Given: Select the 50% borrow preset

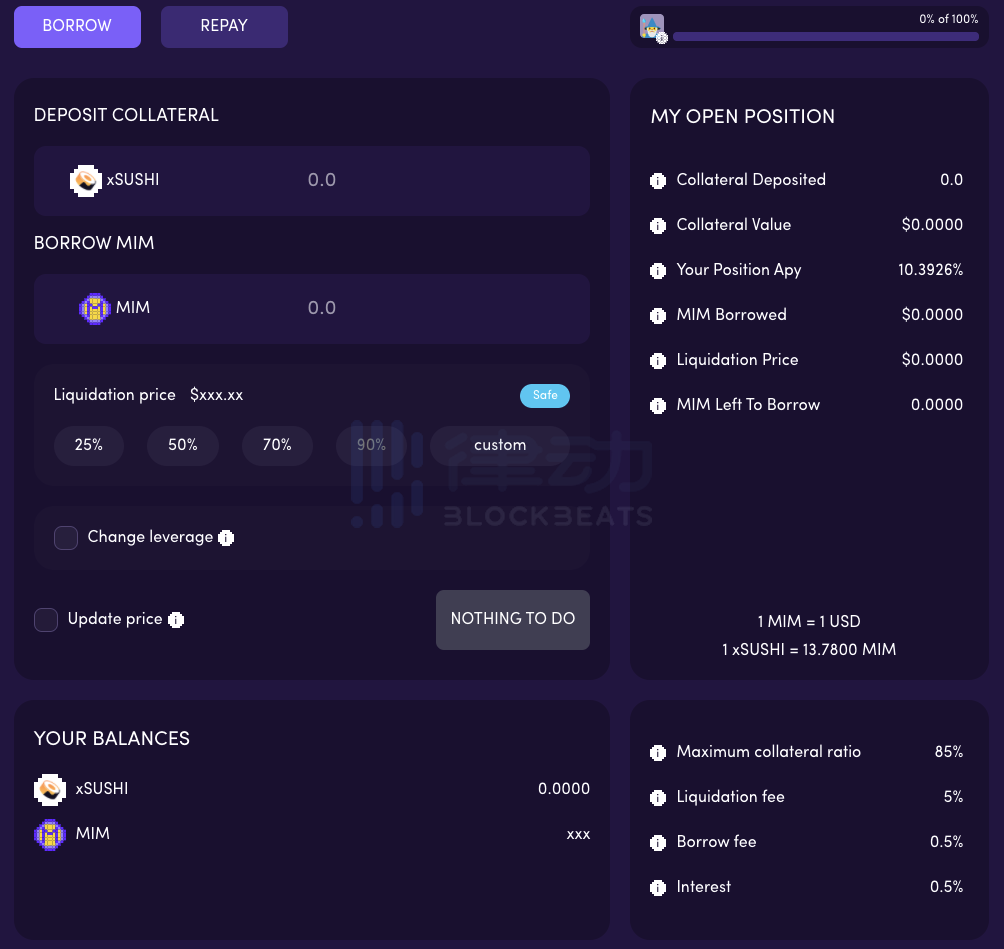Looking at the screenshot, I should point(182,445).
